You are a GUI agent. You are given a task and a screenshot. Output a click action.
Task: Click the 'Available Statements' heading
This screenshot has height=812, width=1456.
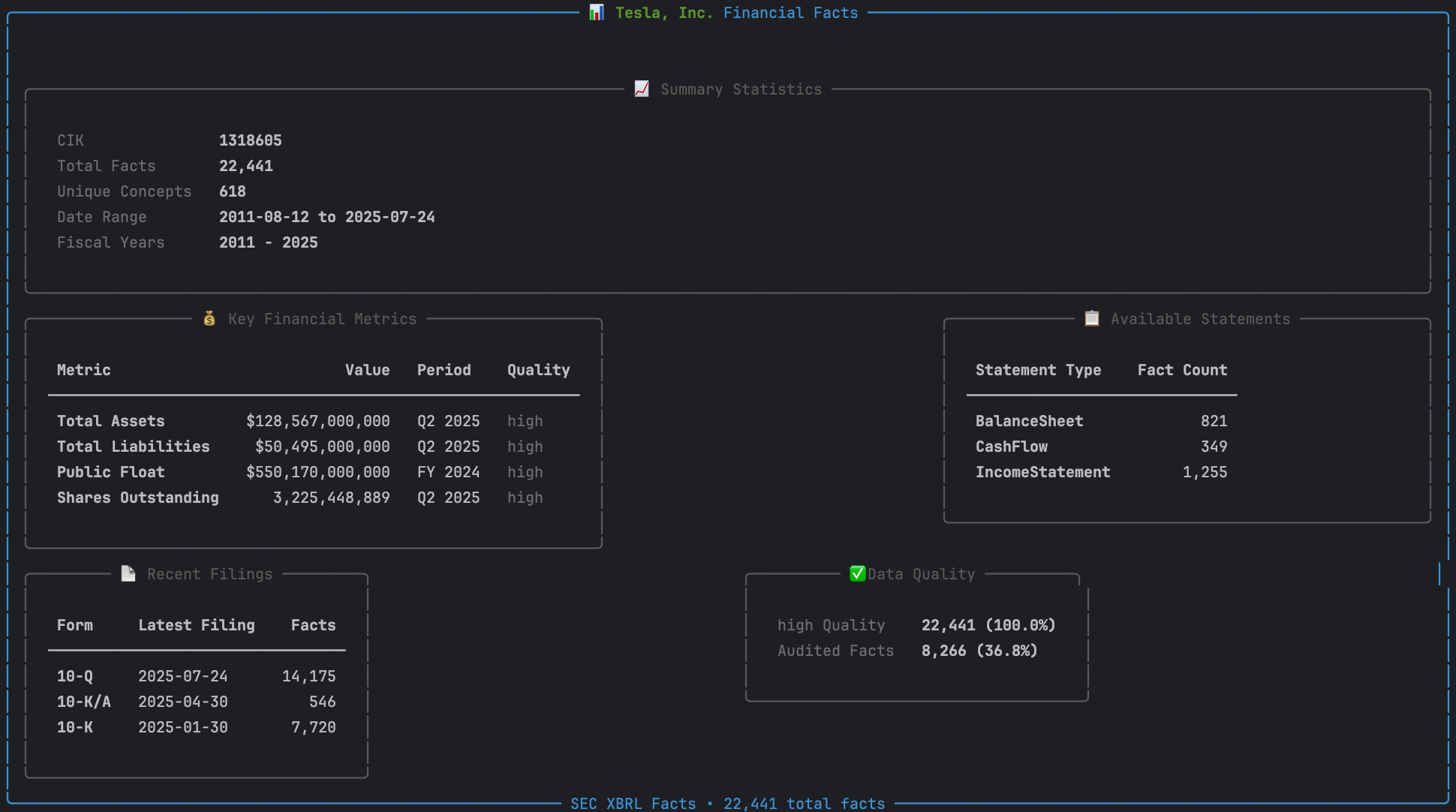1201,319
